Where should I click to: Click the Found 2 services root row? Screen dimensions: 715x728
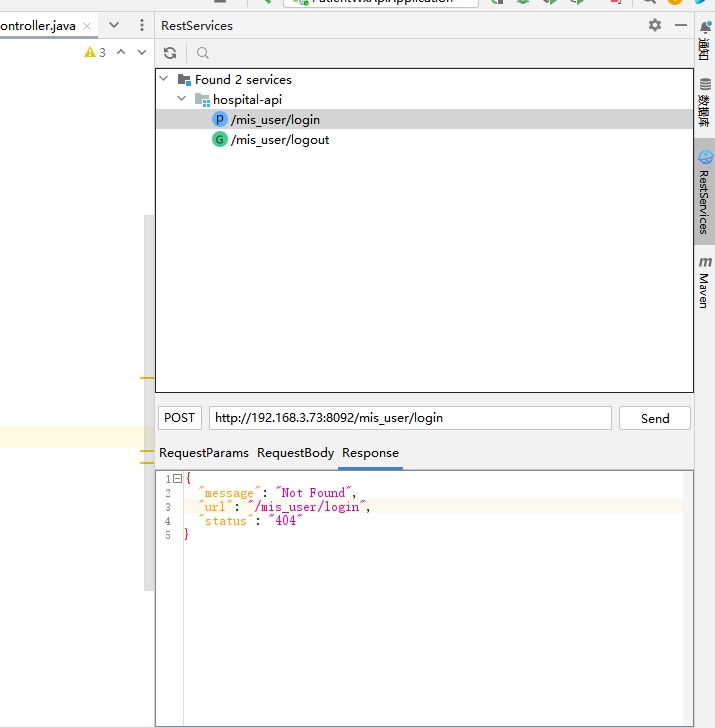[x=424, y=79]
